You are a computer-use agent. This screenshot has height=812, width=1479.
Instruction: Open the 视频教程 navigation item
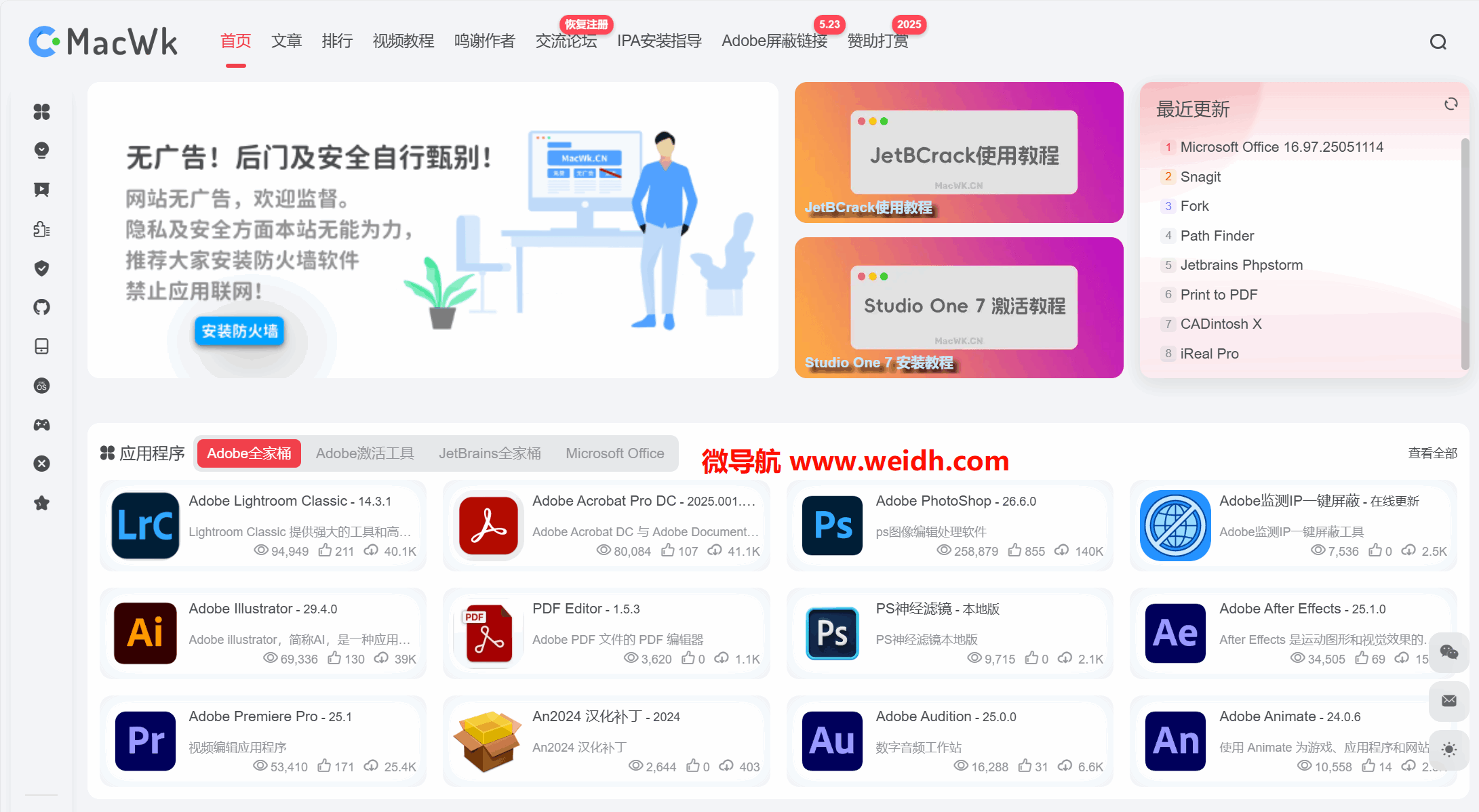click(x=403, y=41)
